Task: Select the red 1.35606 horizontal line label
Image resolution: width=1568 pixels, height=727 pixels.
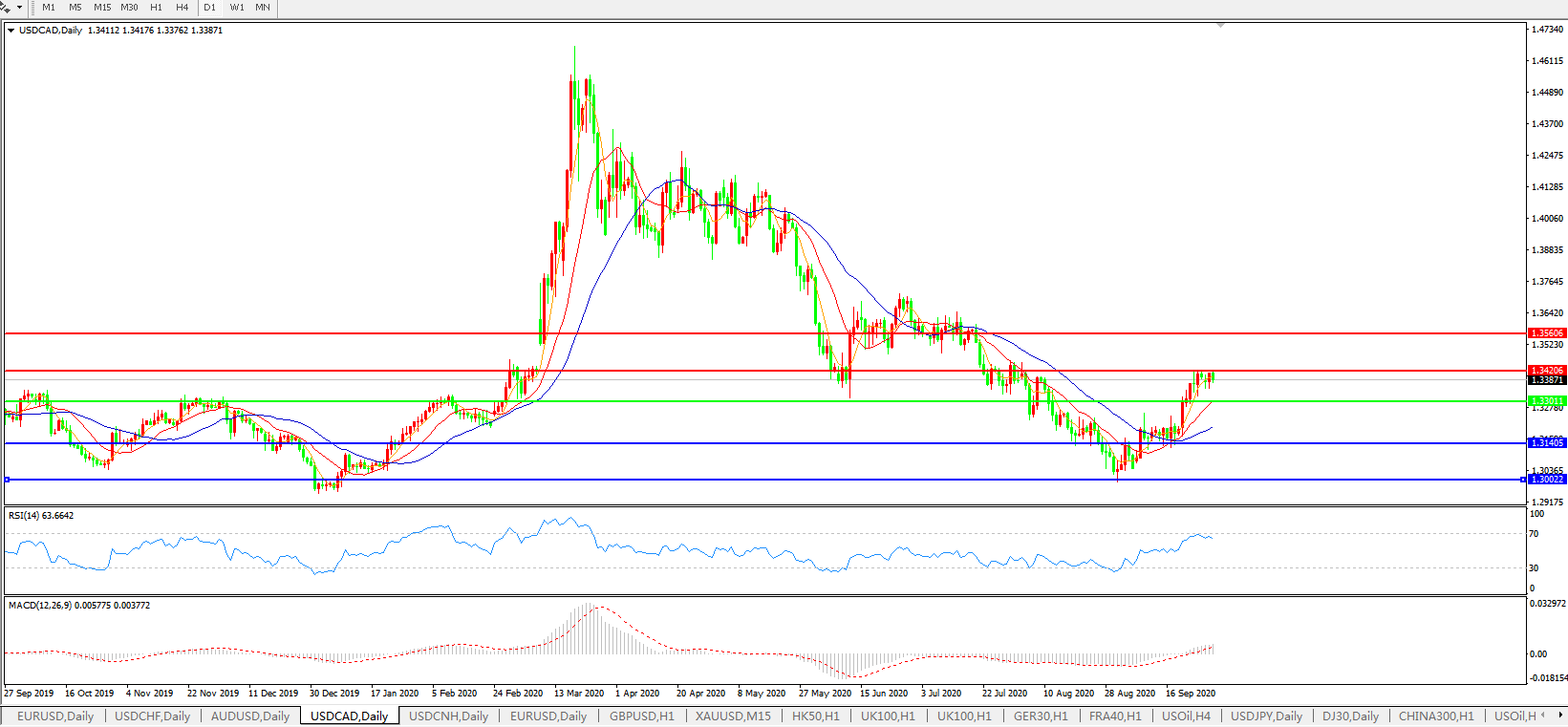Action: pos(1547,333)
